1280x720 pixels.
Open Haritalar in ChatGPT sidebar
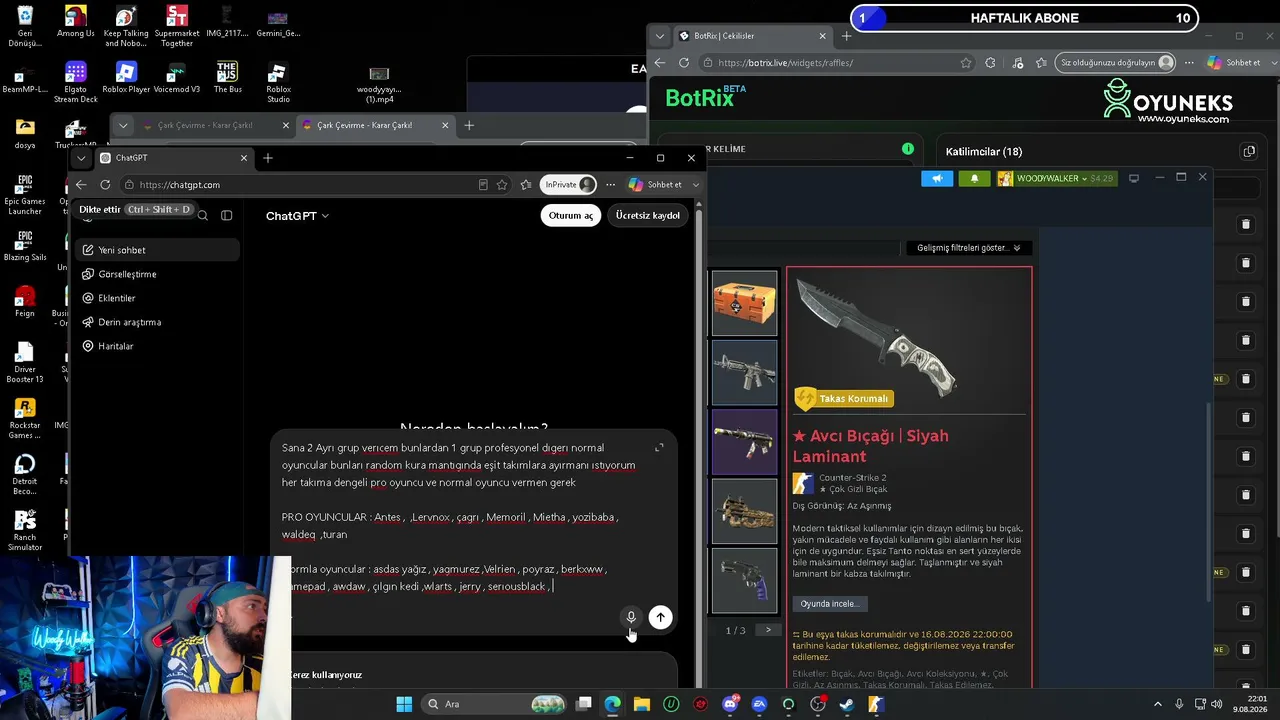coord(157,346)
